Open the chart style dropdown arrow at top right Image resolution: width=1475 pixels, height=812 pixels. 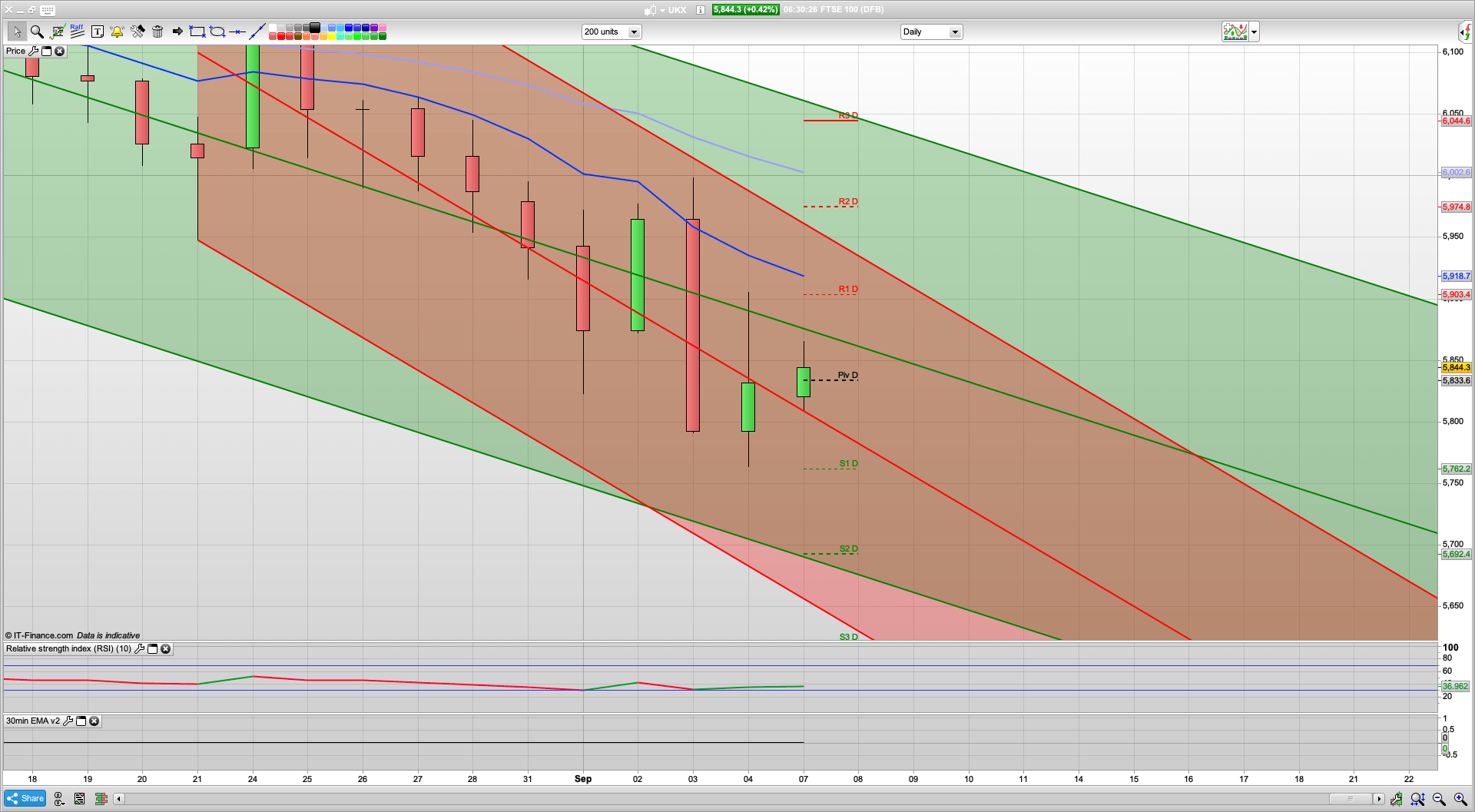pos(1253,31)
